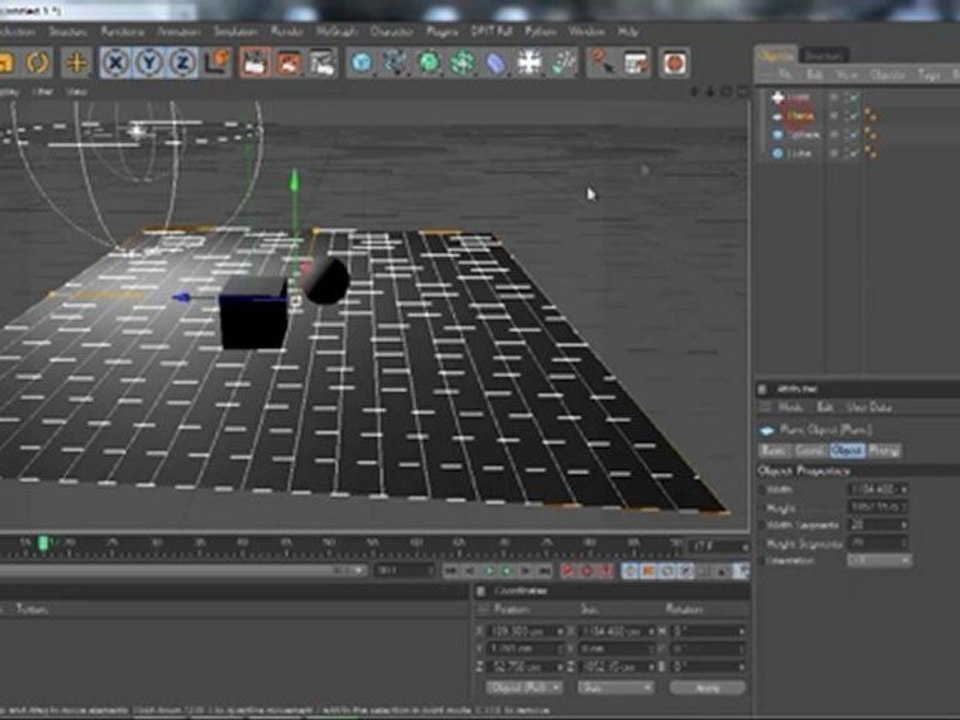
Task: Switch to the Structure tab
Action: coord(823,56)
